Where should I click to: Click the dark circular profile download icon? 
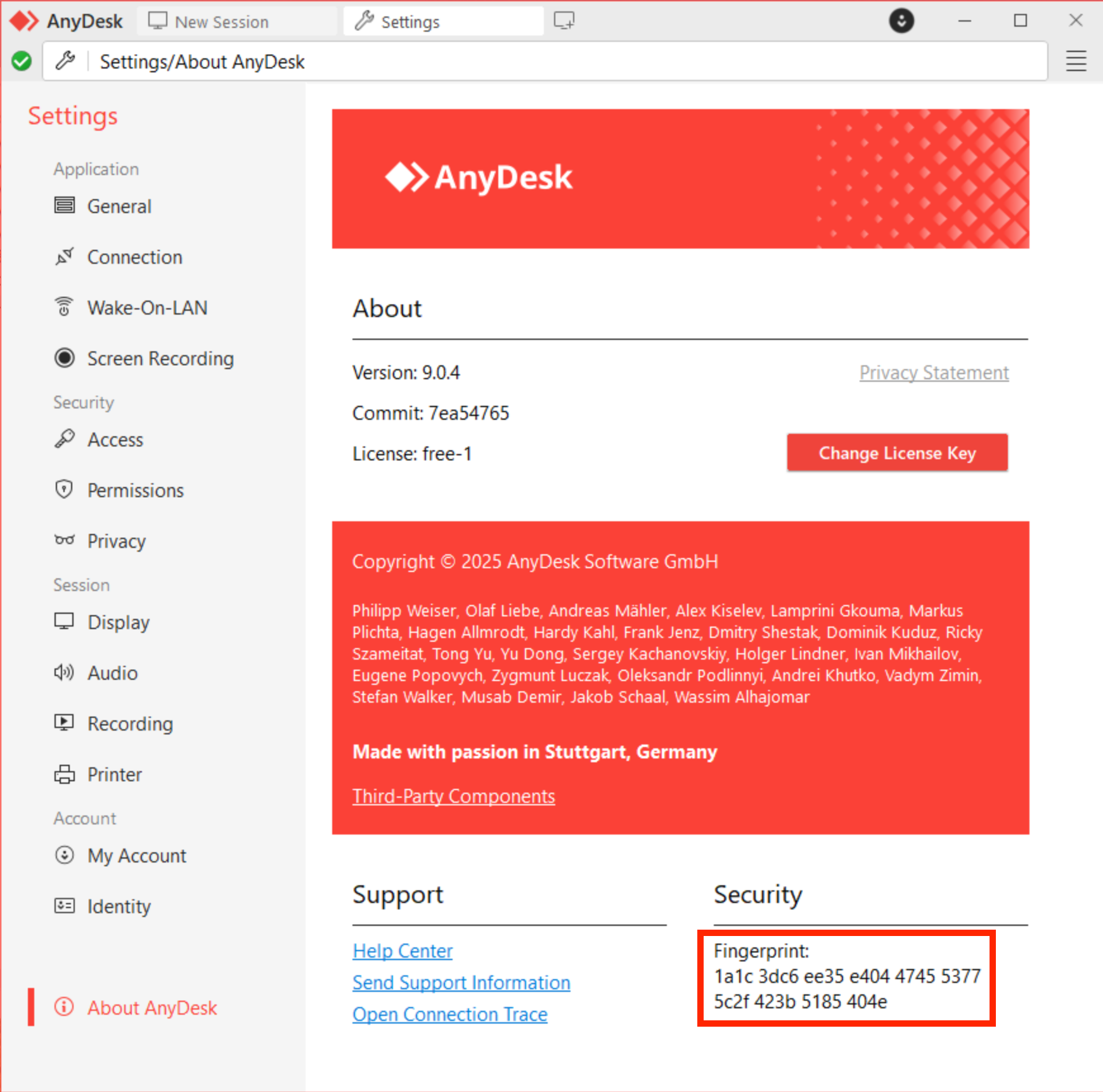click(x=901, y=21)
